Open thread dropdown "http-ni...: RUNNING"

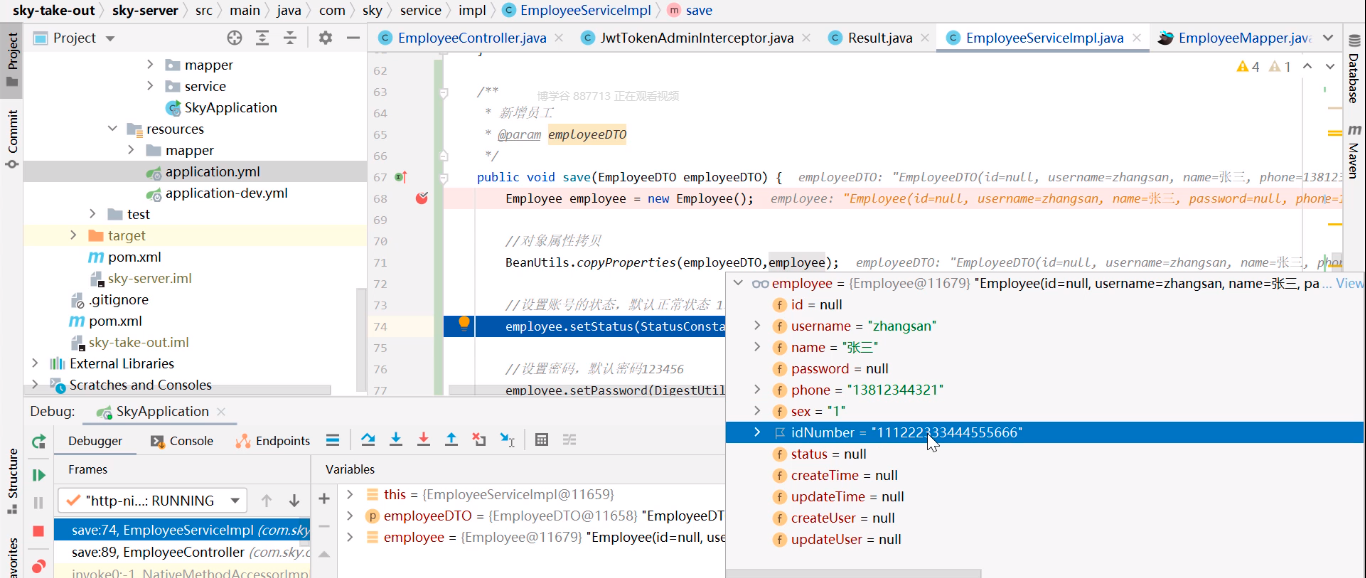click(x=152, y=501)
